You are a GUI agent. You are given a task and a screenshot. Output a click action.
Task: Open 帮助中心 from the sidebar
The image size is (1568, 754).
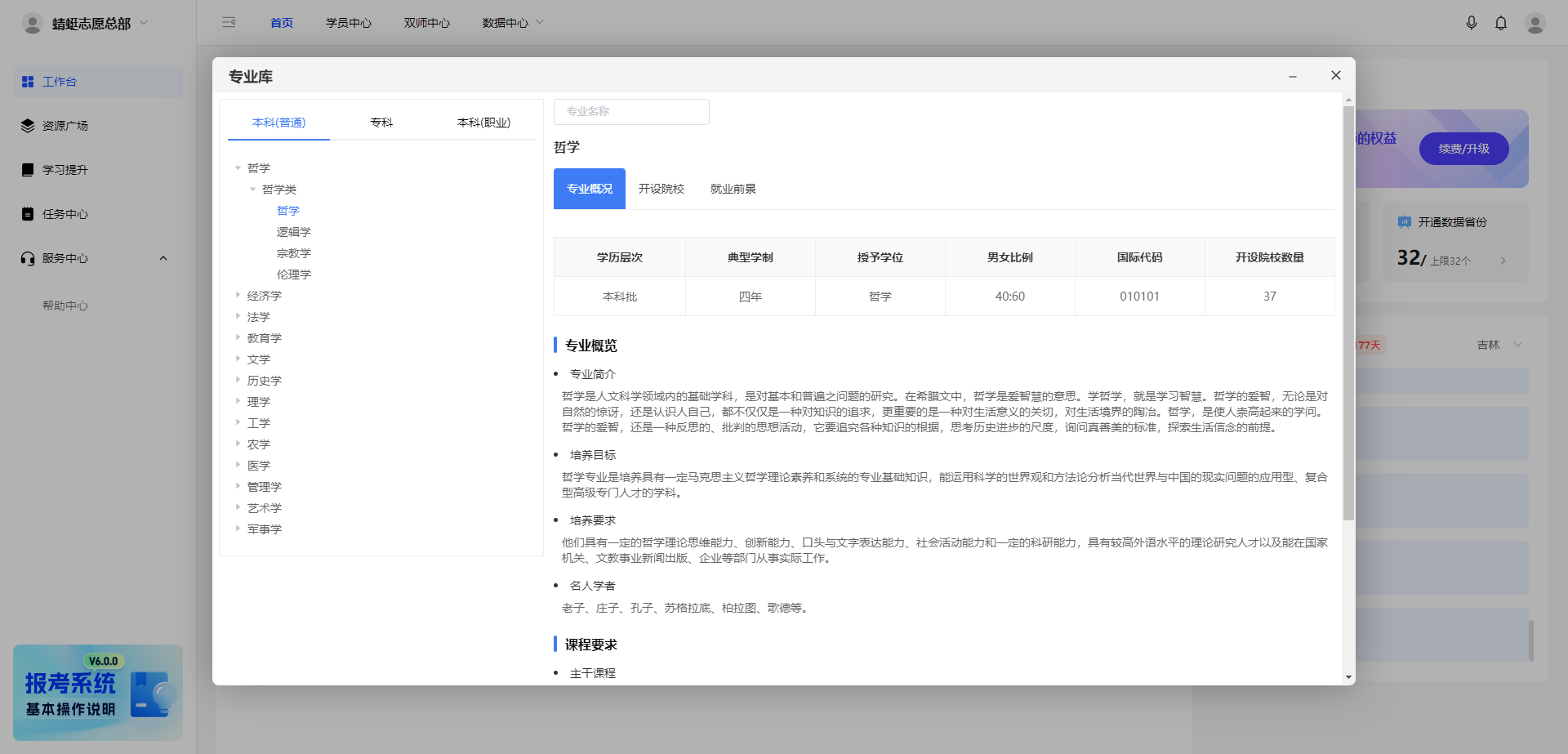coord(66,305)
